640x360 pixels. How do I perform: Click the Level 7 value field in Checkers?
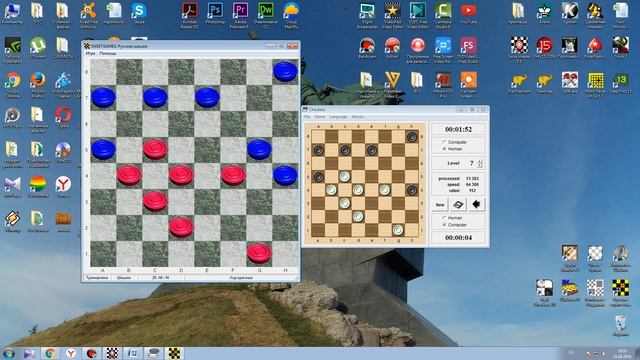(471, 163)
